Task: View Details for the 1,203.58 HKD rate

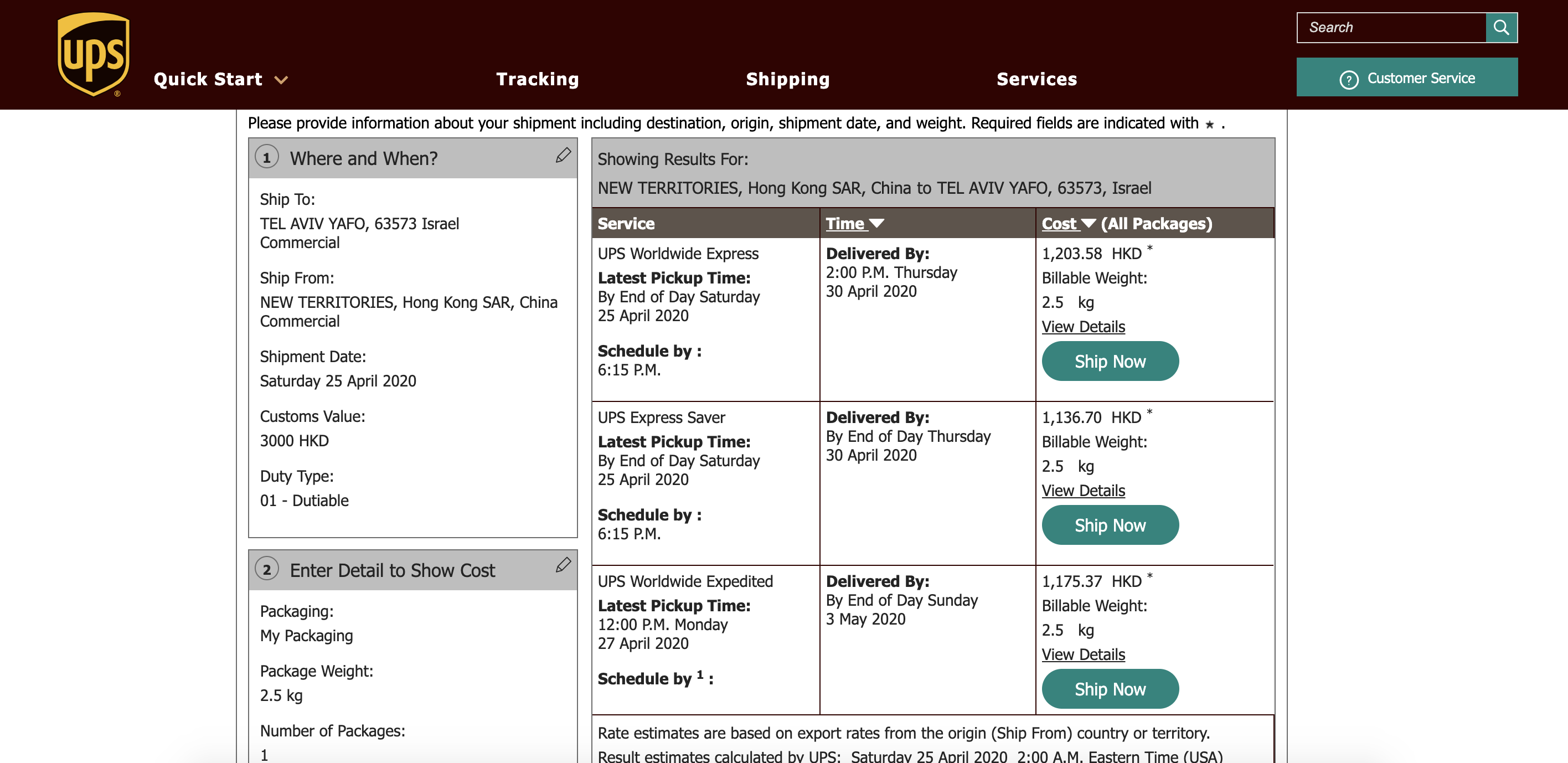Action: (x=1083, y=327)
